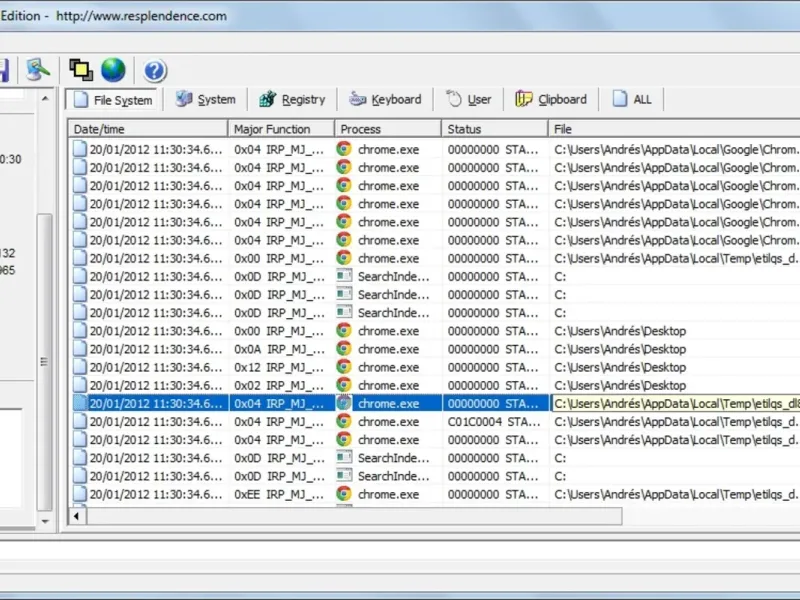This screenshot has height=600, width=800.
Task: Select the '0xEE IRP_MJ_...' cell
Action: click(x=279, y=494)
